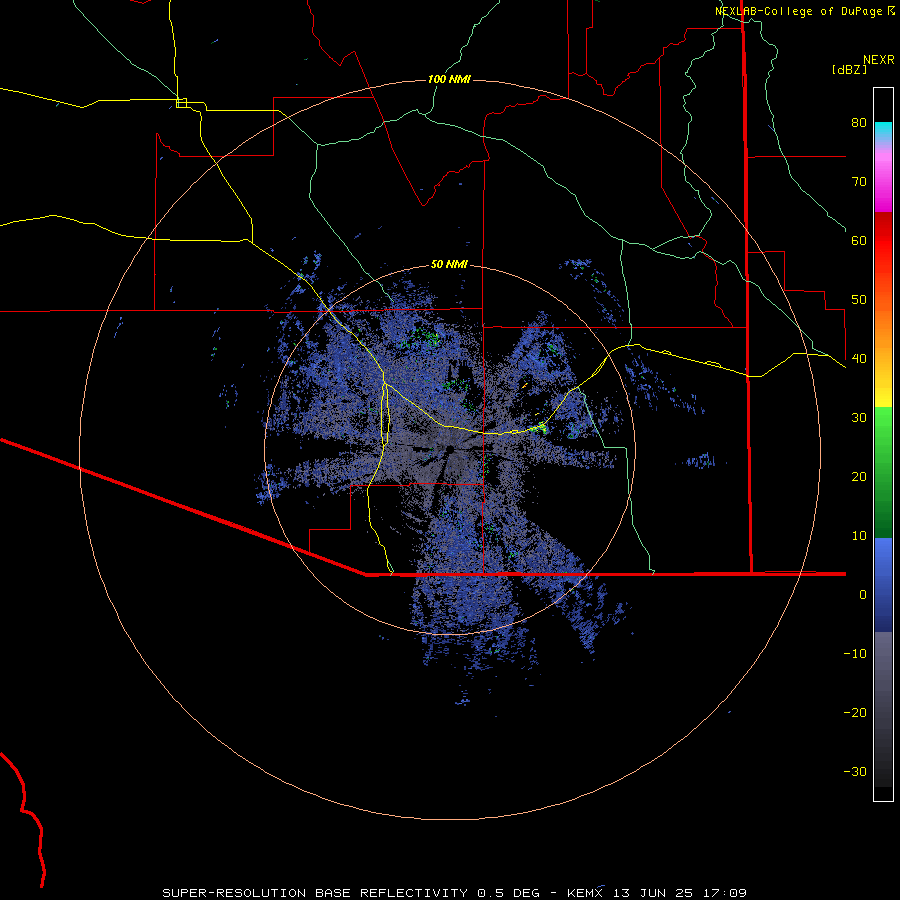Image resolution: width=900 pixels, height=900 pixels.
Task: Click the 100 NMI range ring label
Action: [449, 79]
